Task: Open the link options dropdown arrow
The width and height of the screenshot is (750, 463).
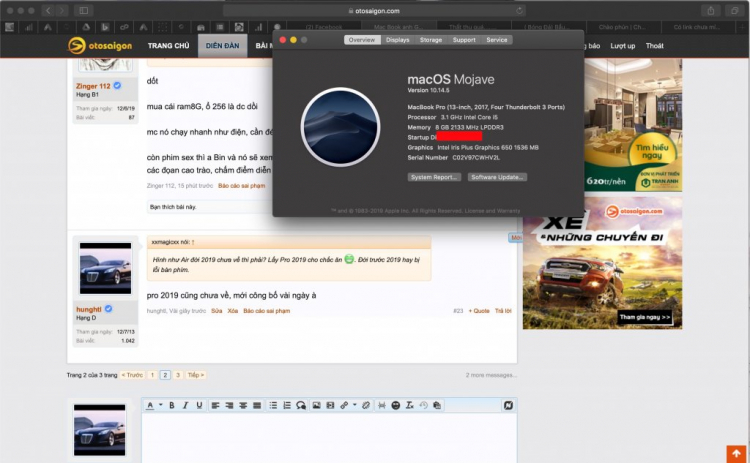Action: tap(354, 405)
